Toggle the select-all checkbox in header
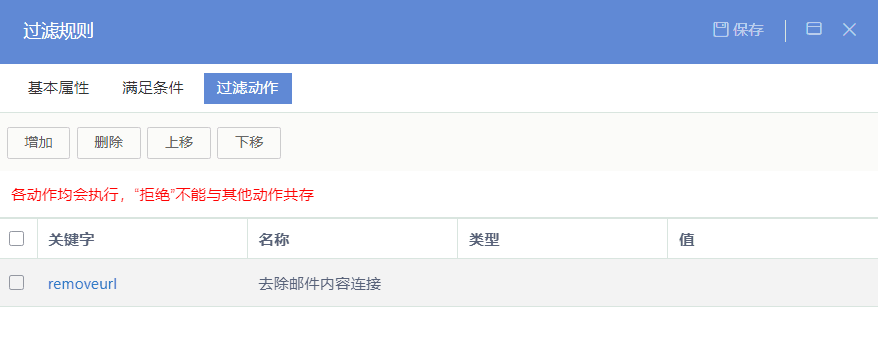Viewport: 878px width, 362px height. tap(17, 239)
